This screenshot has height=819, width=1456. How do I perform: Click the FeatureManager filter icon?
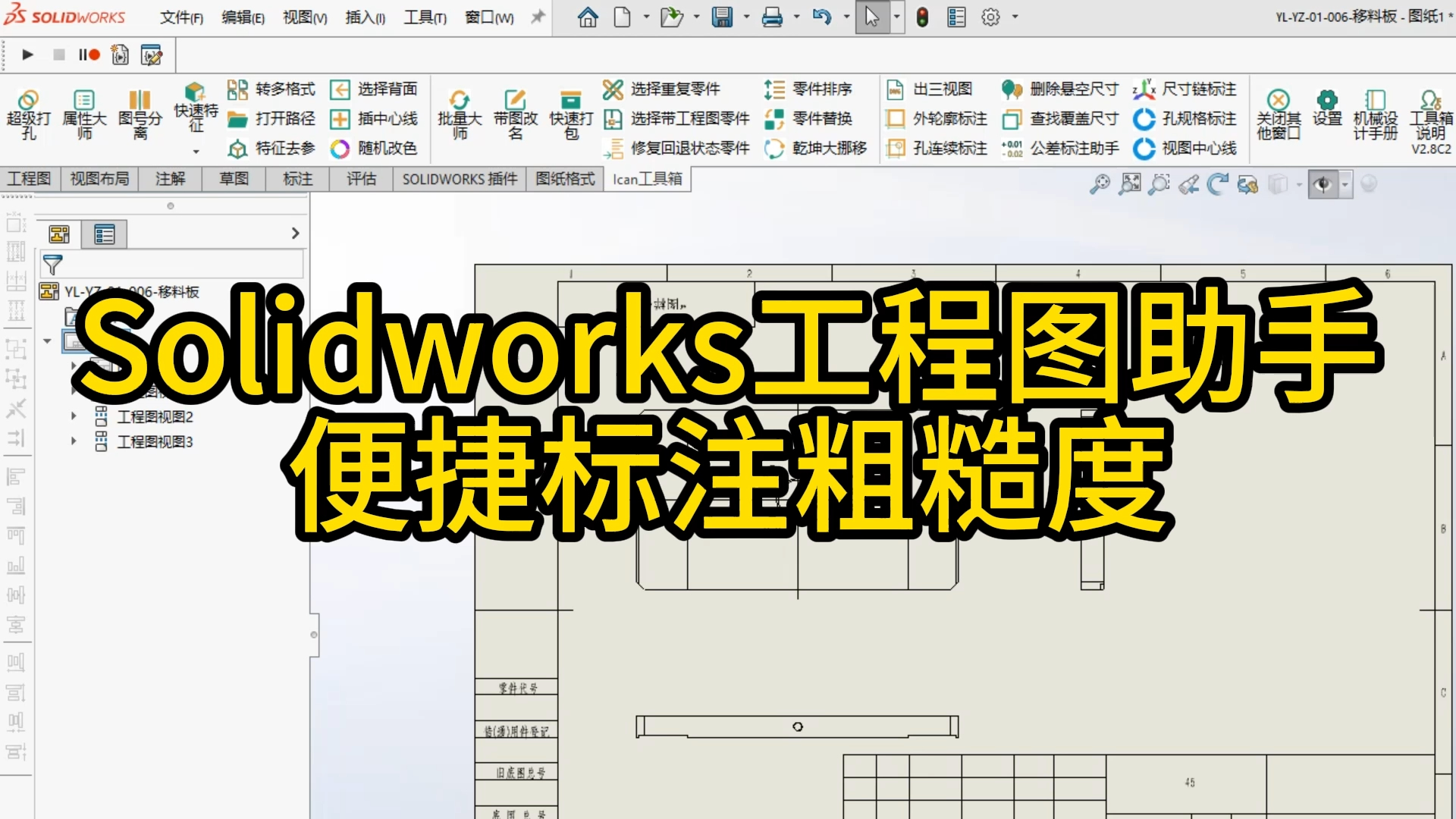[x=53, y=264]
